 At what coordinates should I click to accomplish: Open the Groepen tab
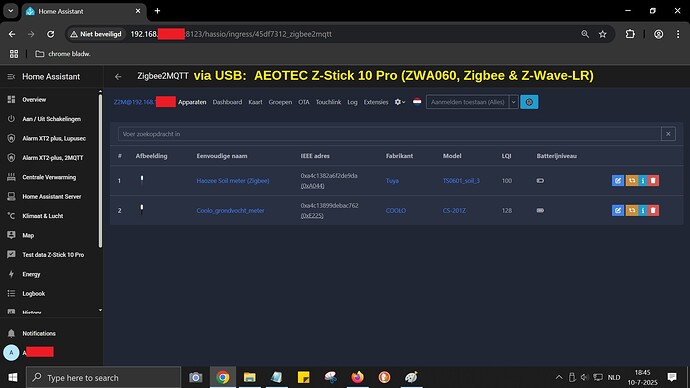pyautogui.click(x=280, y=102)
